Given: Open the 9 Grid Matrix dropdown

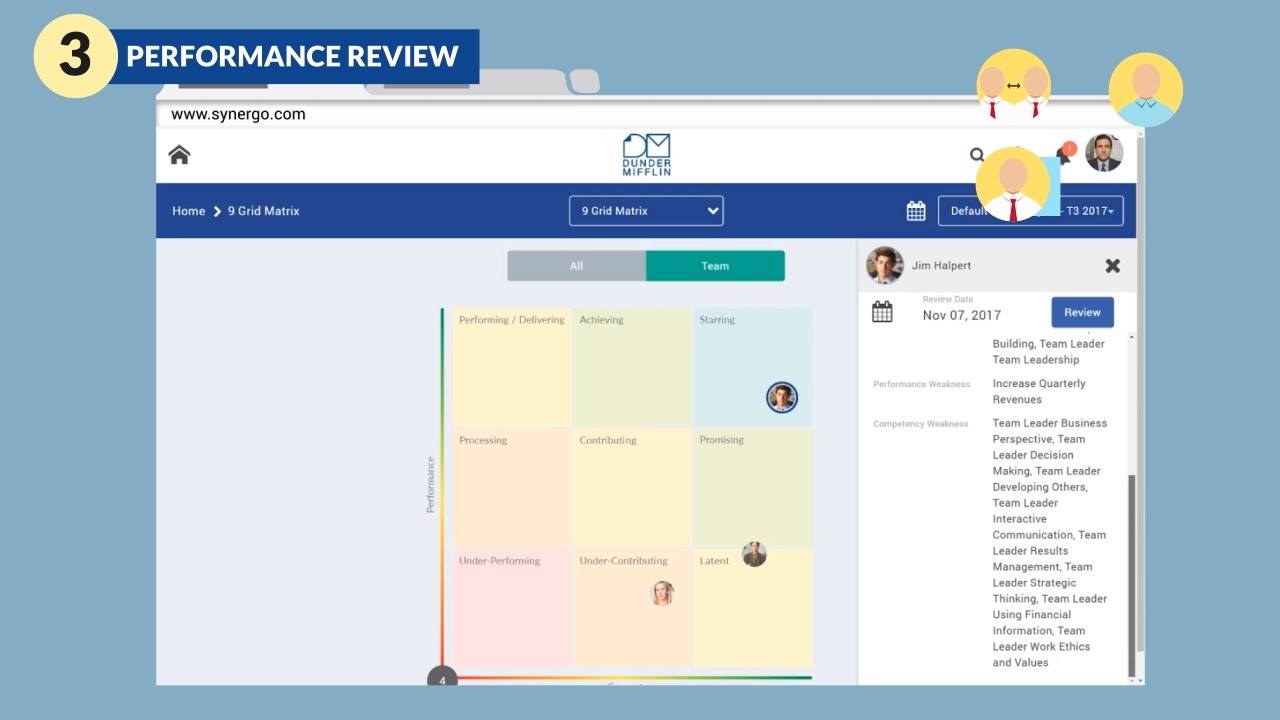Looking at the screenshot, I should 646,211.
